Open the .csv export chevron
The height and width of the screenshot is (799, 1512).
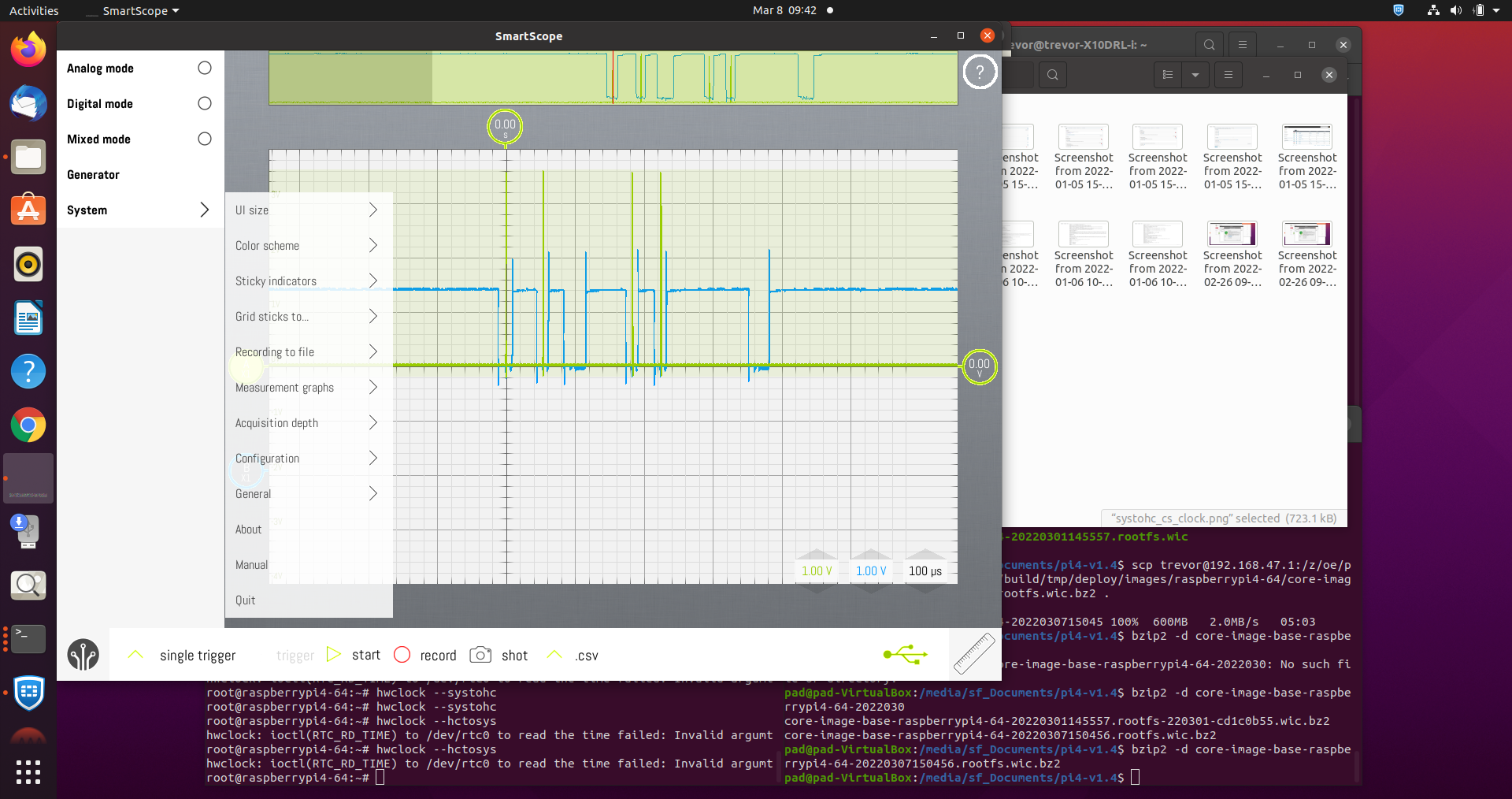coord(554,655)
